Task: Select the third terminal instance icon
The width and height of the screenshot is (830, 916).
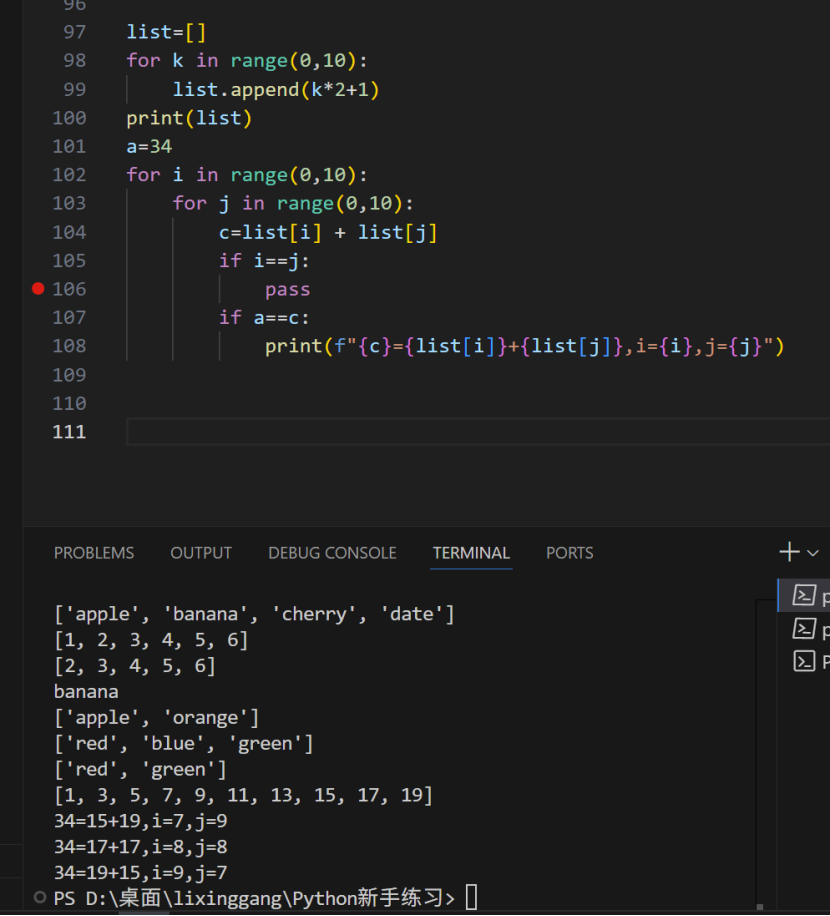Action: pos(804,661)
